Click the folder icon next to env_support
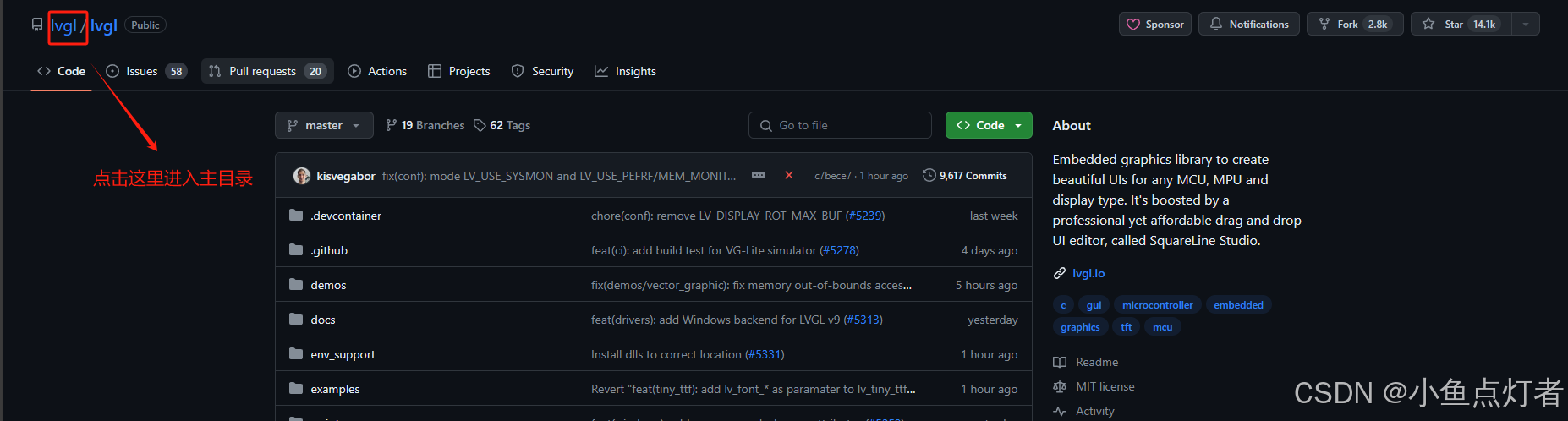1568x421 pixels. point(296,353)
